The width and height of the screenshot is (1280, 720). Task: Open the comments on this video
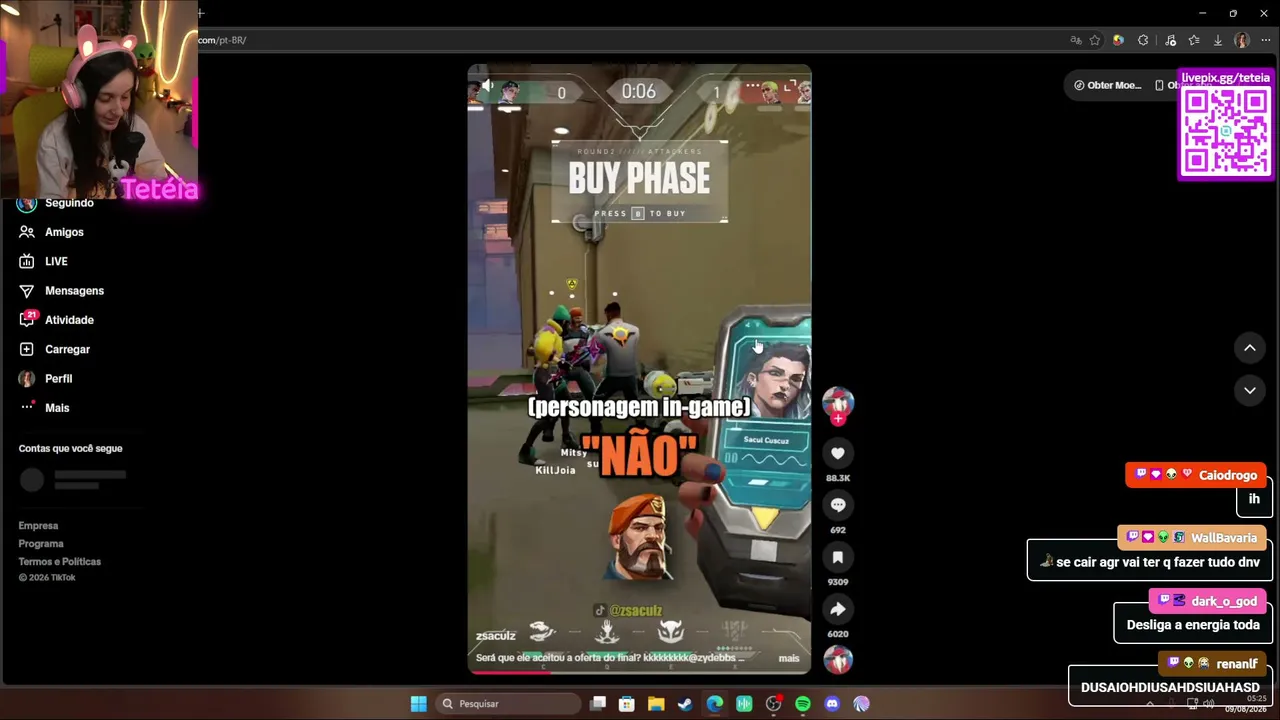point(838,505)
